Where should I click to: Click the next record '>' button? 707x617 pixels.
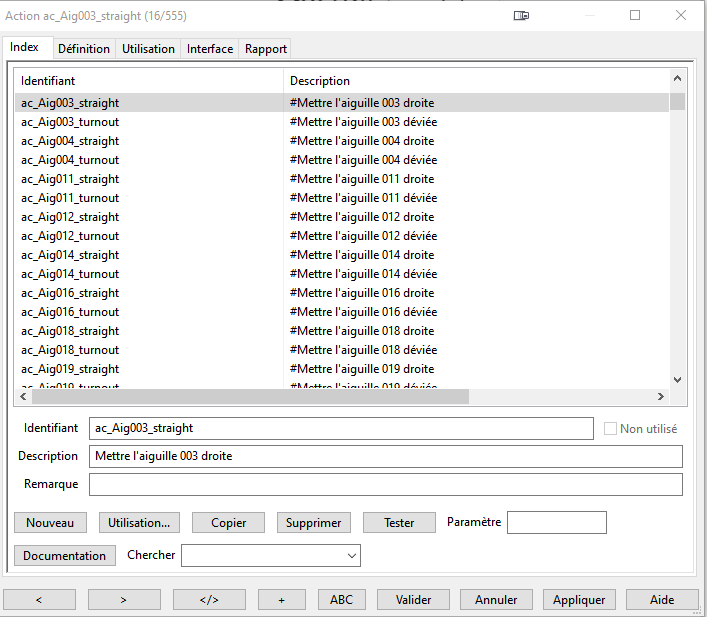point(124,600)
